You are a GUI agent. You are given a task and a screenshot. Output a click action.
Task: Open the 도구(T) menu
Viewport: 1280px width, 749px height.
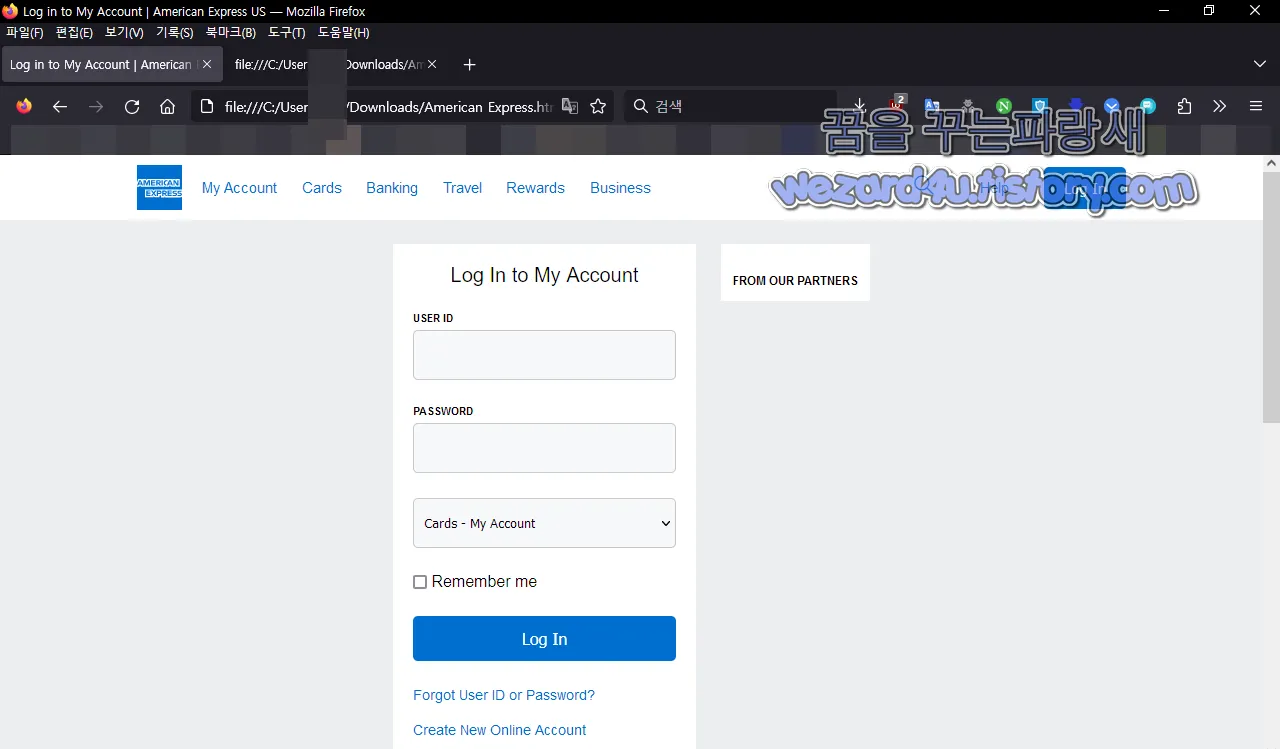287,33
